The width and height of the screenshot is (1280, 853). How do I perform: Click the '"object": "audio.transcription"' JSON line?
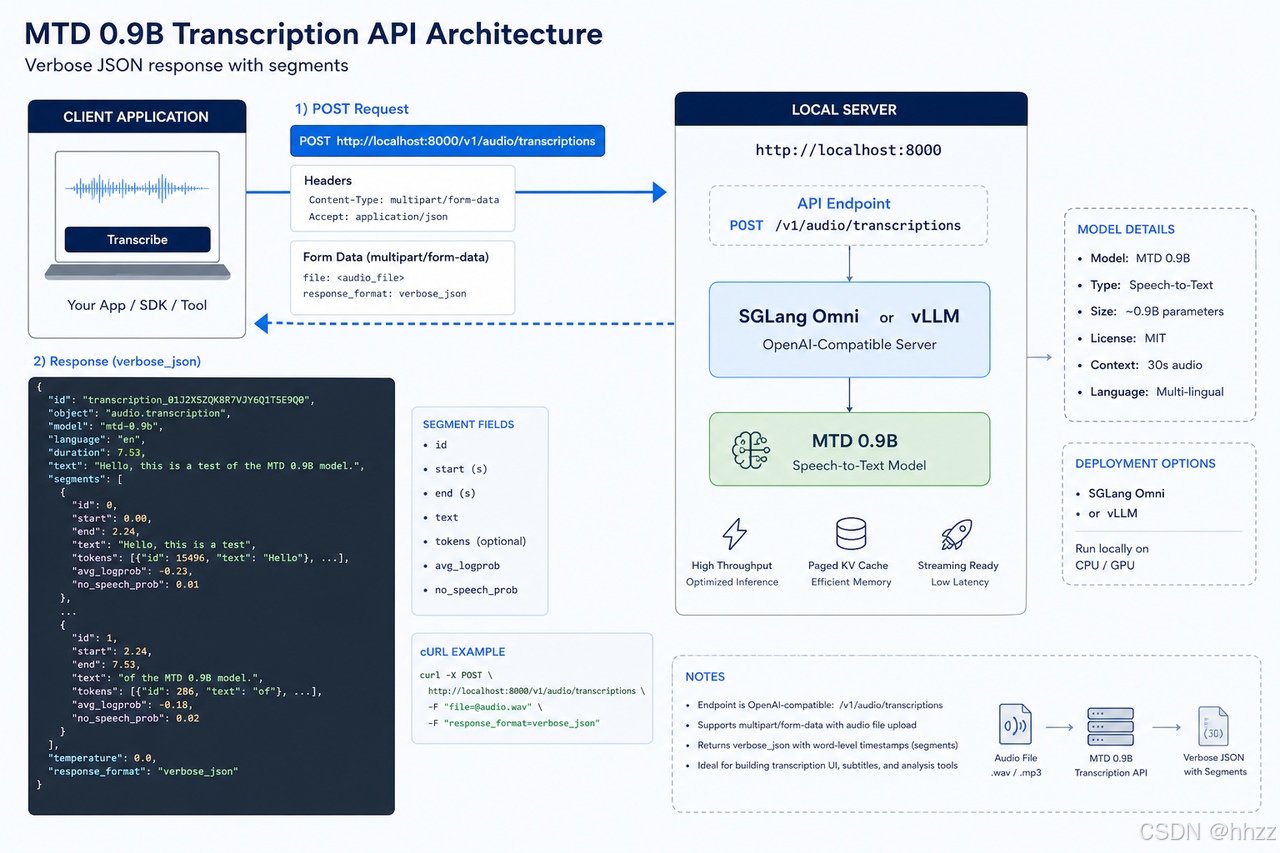138,413
